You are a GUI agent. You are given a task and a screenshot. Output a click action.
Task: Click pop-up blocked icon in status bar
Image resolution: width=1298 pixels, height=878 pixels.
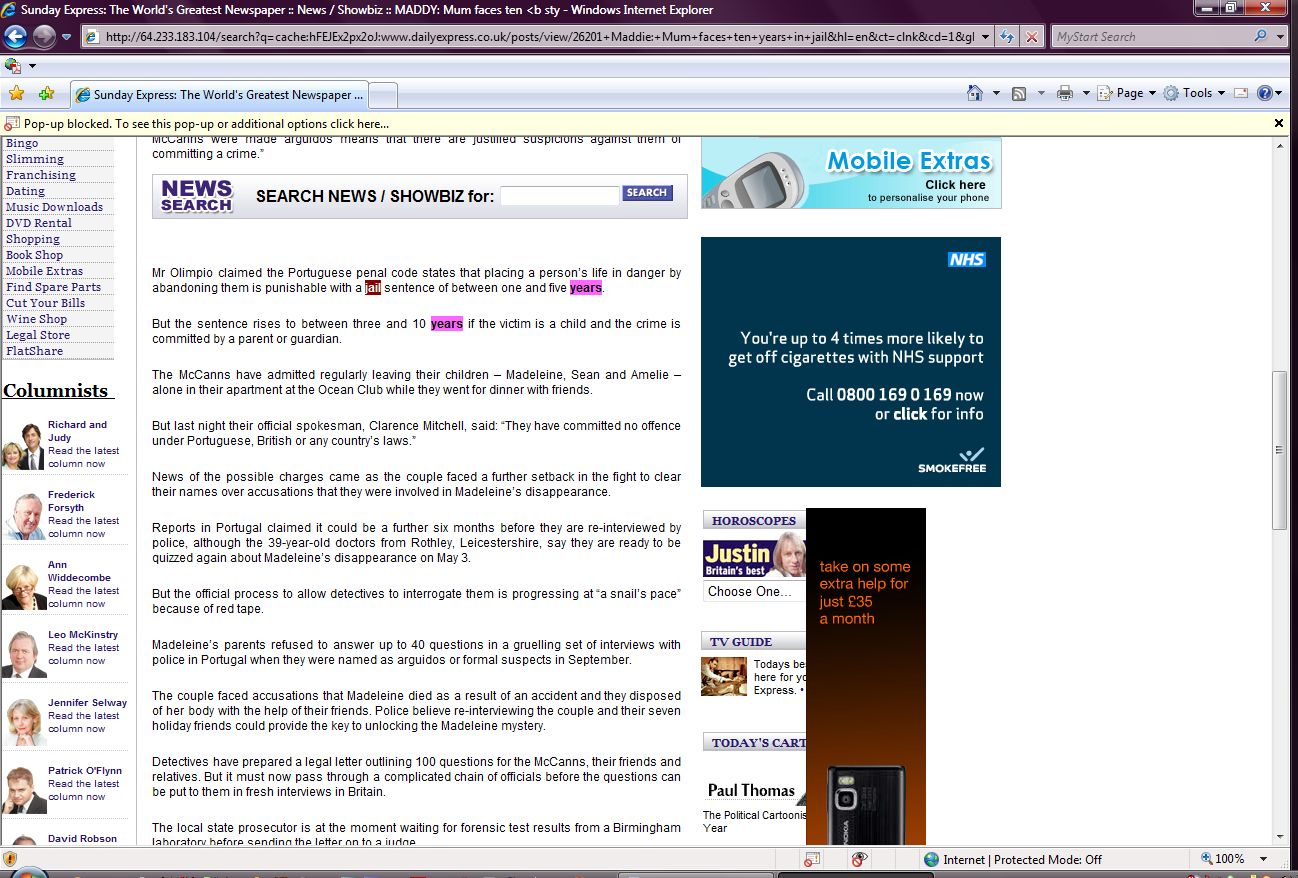[x=812, y=859]
